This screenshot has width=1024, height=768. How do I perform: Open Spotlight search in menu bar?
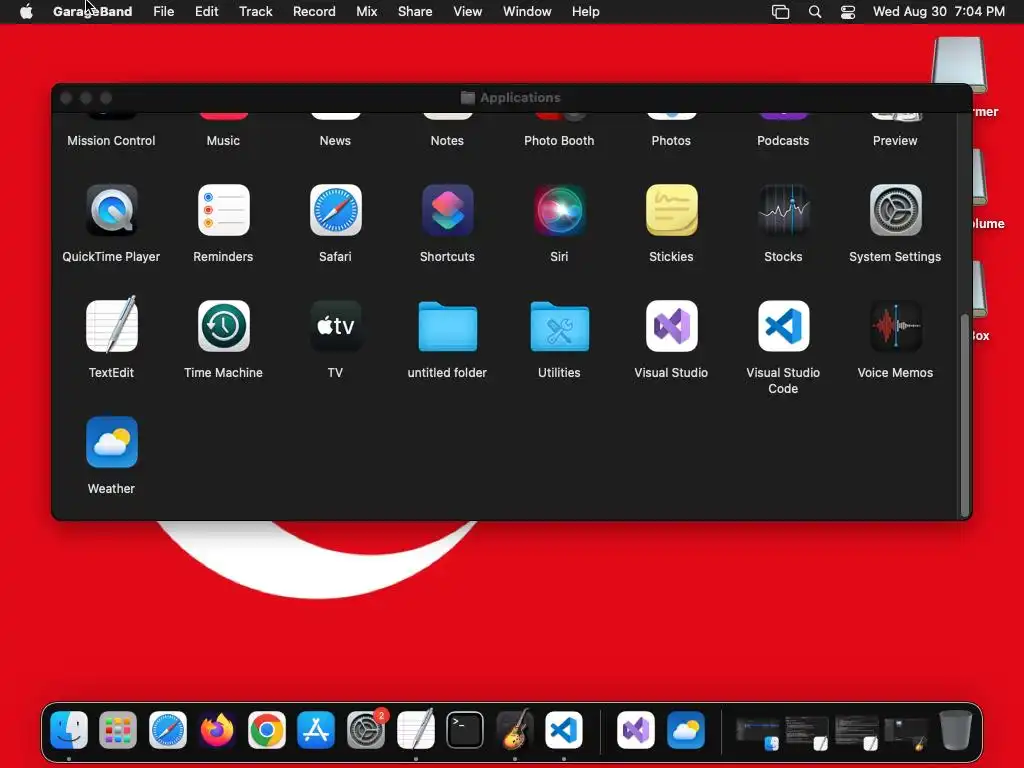[814, 11]
